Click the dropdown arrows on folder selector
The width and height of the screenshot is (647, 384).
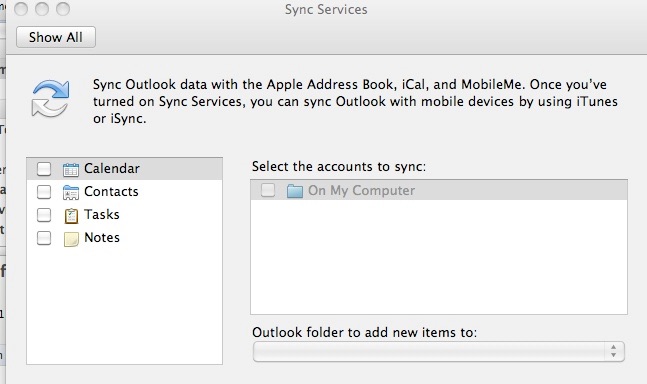pos(614,351)
